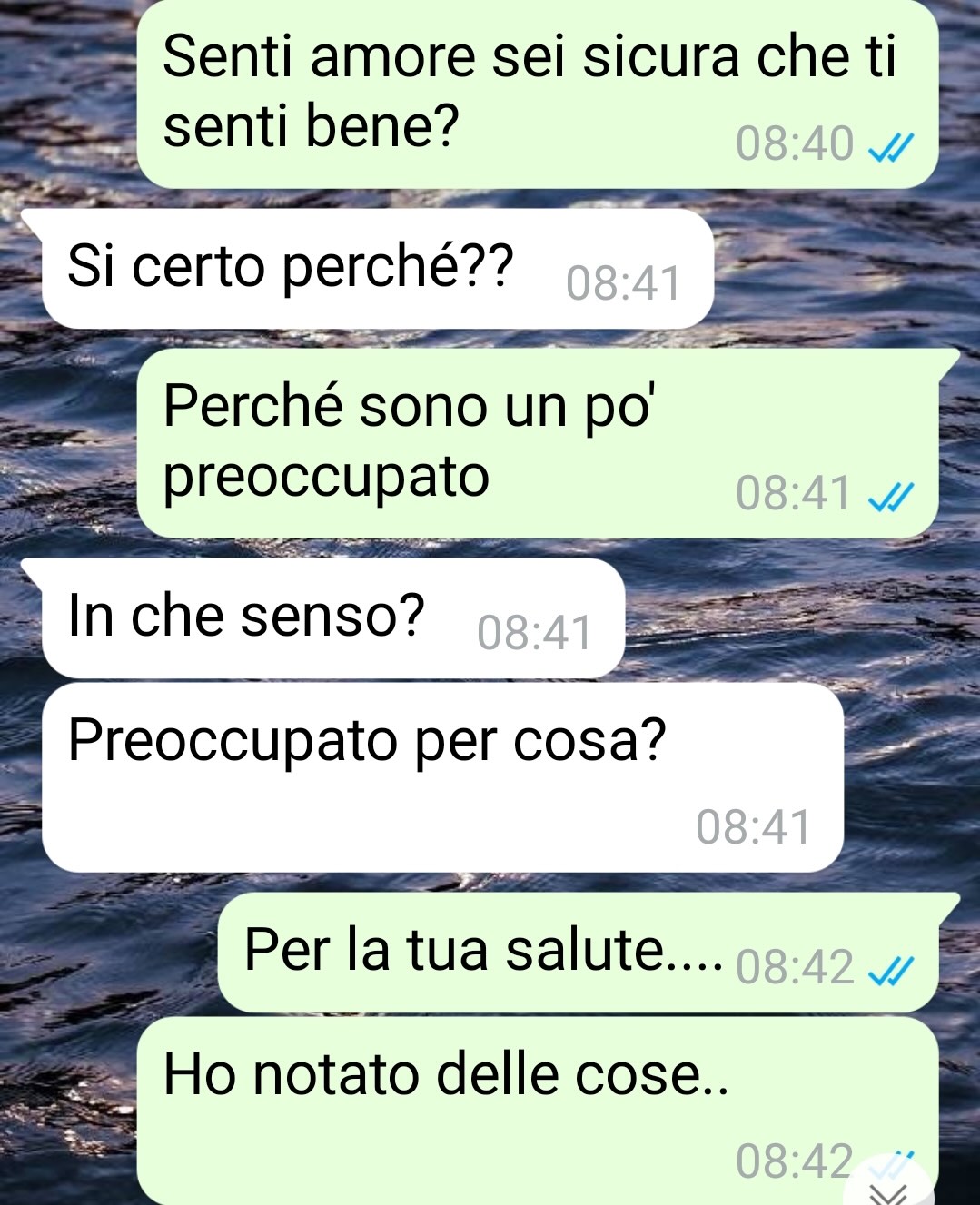Image resolution: width=980 pixels, height=1205 pixels.
Task: Tap blue double-check on 'Perché sono un po'' message
Action: [890, 495]
